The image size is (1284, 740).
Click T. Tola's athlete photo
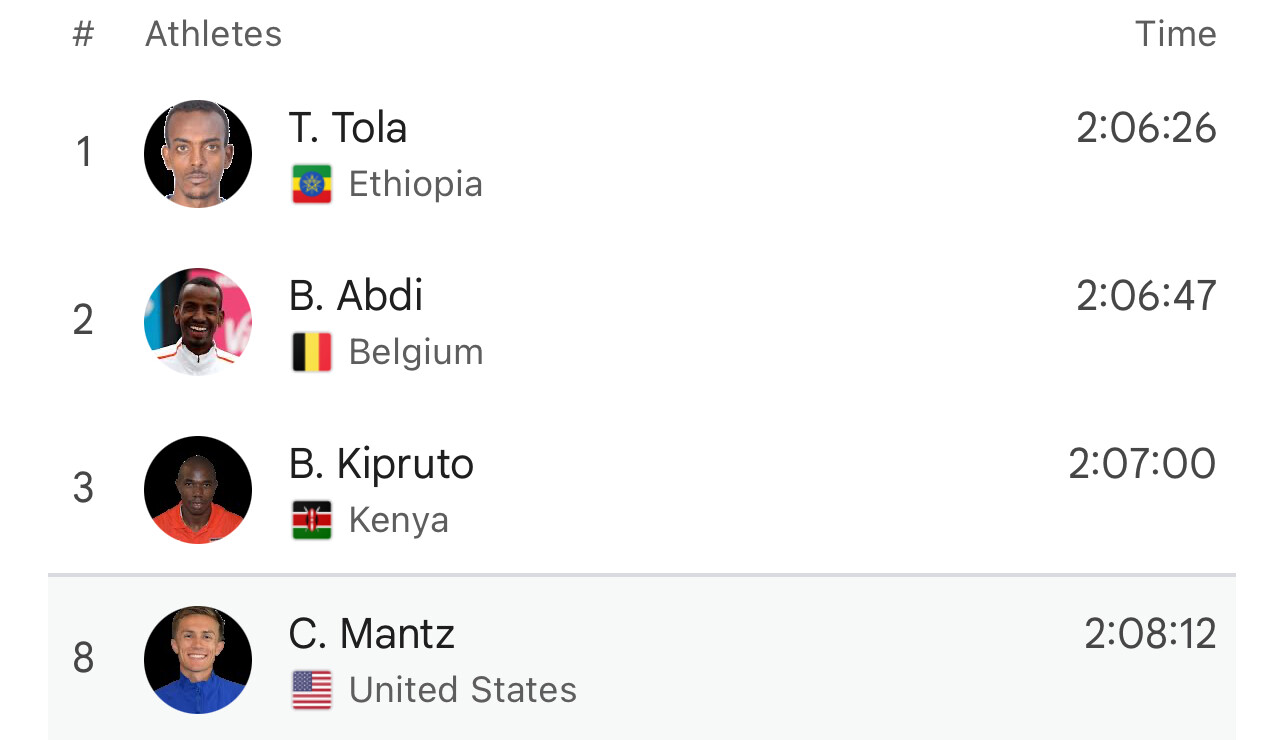pos(198,153)
